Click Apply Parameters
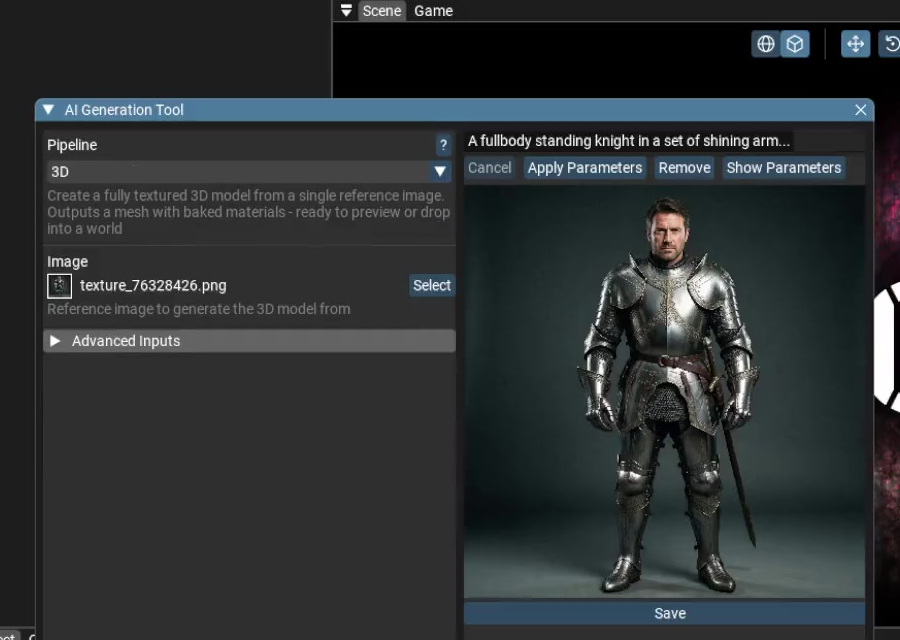The image size is (900, 640). pos(585,168)
